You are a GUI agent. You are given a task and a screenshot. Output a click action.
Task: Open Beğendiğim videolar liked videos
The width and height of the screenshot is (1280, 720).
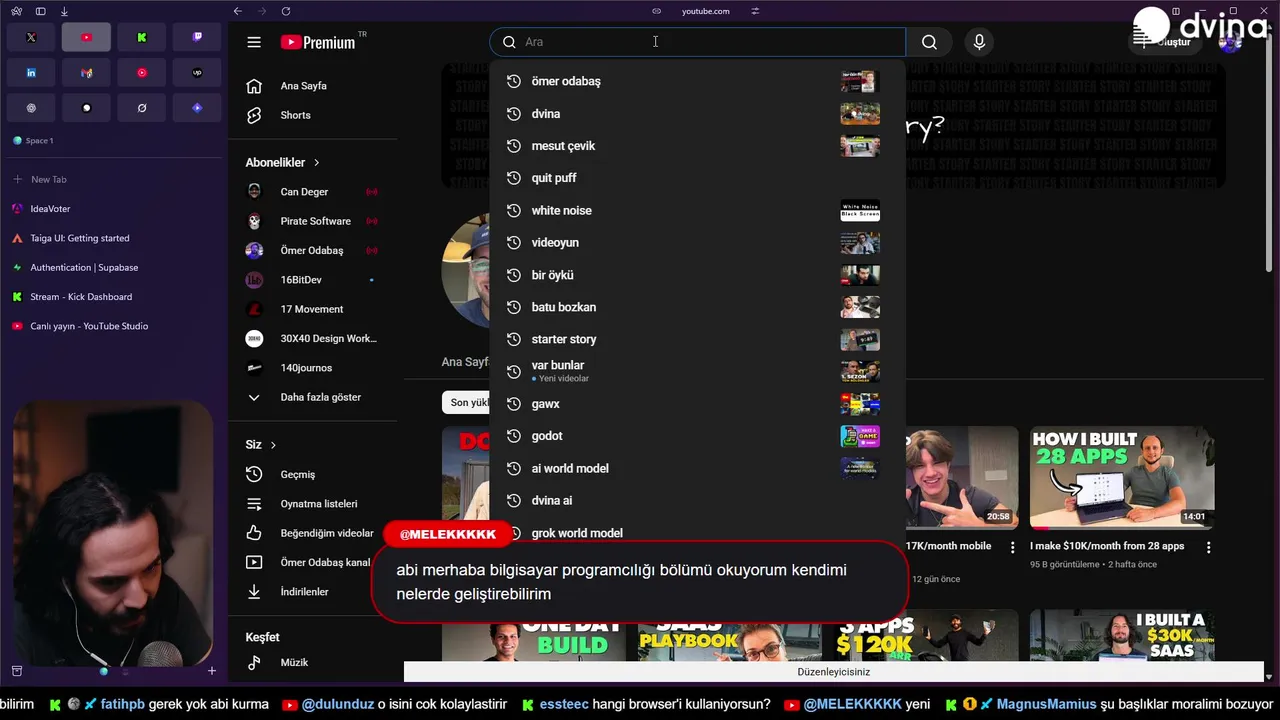tap(313, 533)
